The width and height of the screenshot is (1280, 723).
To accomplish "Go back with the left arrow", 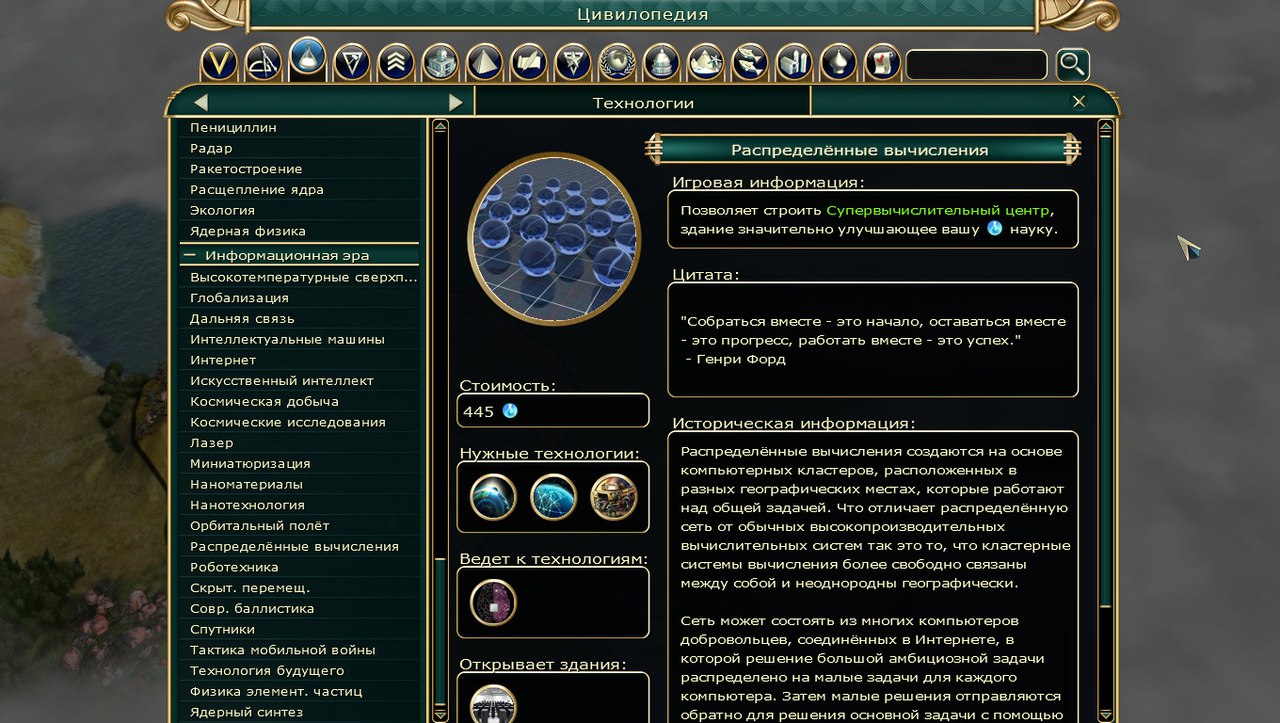I will tap(201, 102).
